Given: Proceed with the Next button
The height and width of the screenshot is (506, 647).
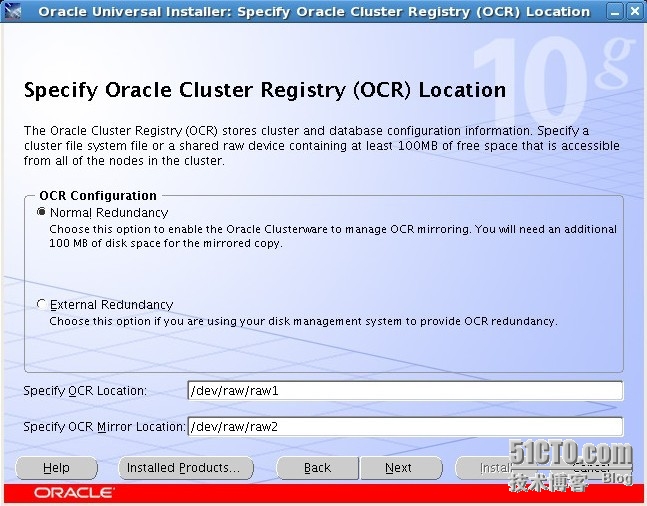Looking at the screenshot, I should click(x=401, y=468).
